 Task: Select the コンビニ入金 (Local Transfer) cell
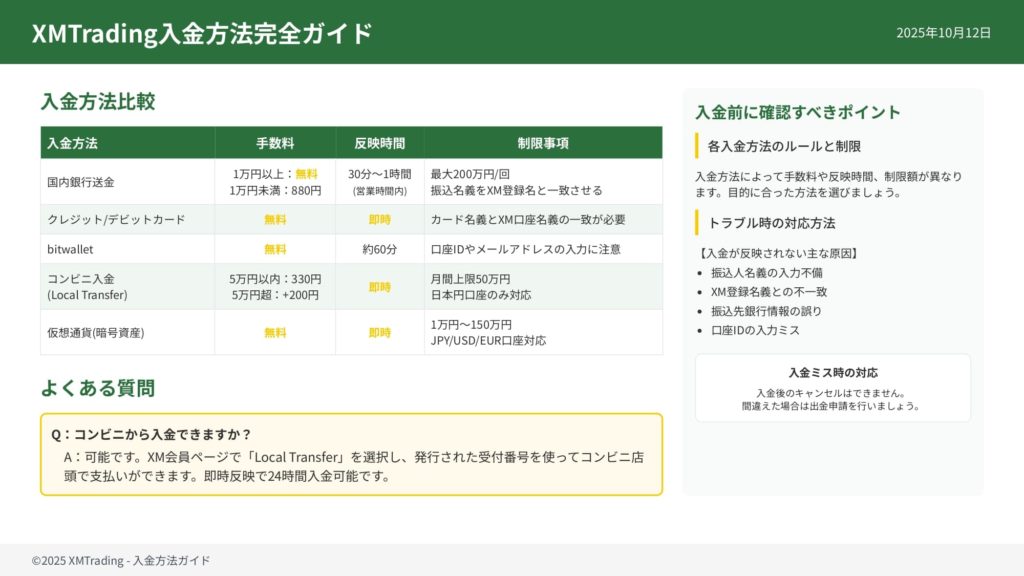[x=88, y=287]
